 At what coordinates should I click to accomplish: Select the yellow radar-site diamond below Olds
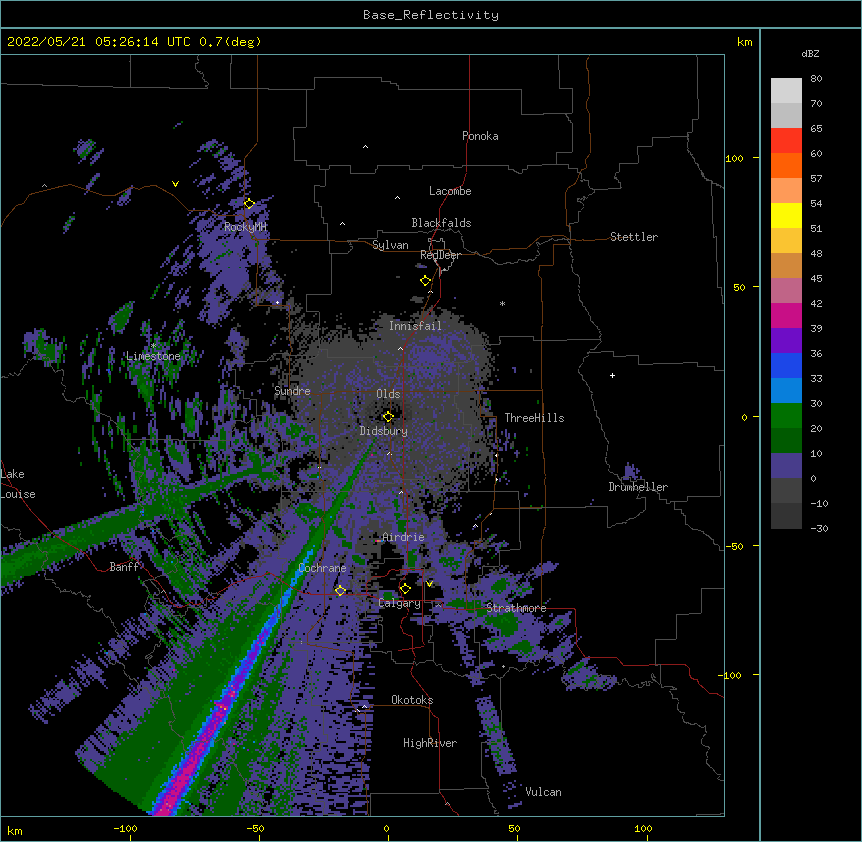[388, 417]
